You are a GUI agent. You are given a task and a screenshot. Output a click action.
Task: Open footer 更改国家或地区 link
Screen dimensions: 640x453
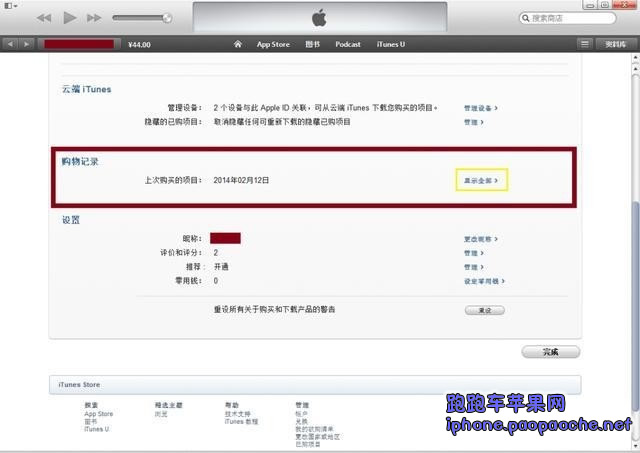tap(318, 437)
